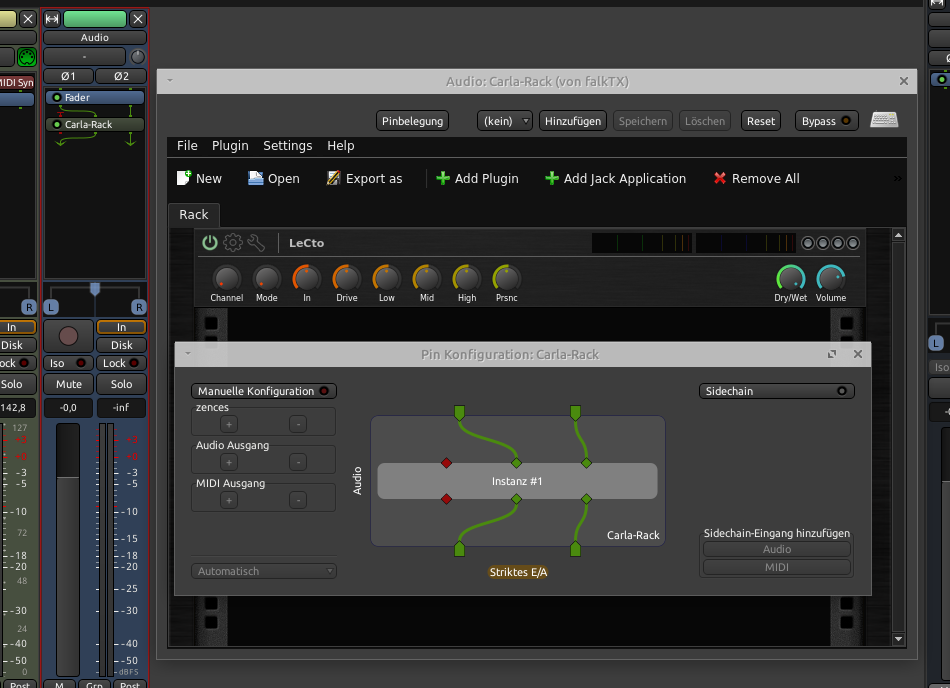Click top-left green input pin of Carla-Rack
The width and height of the screenshot is (950, 688).
[459, 413]
